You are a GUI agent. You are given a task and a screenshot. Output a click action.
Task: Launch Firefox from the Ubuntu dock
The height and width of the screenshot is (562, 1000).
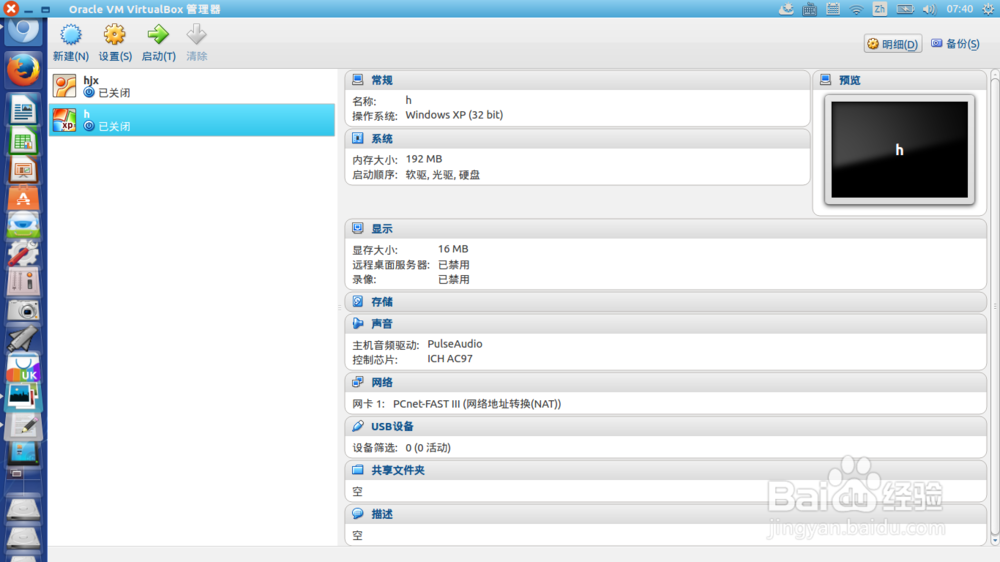23,70
